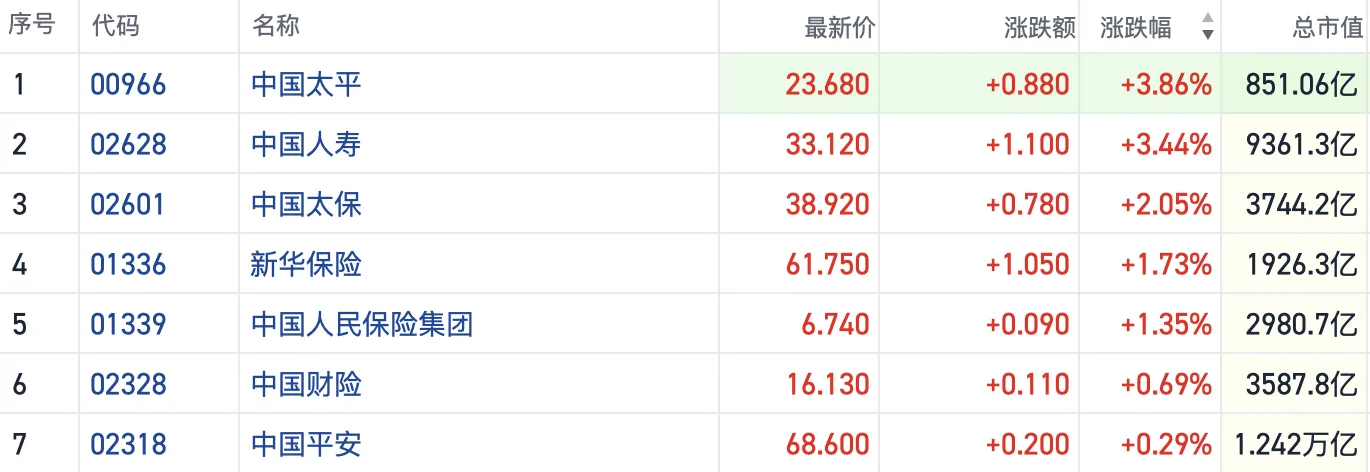Open stock 中国太保
Image resolution: width=1370 pixels, height=472 pixels.
click(306, 204)
